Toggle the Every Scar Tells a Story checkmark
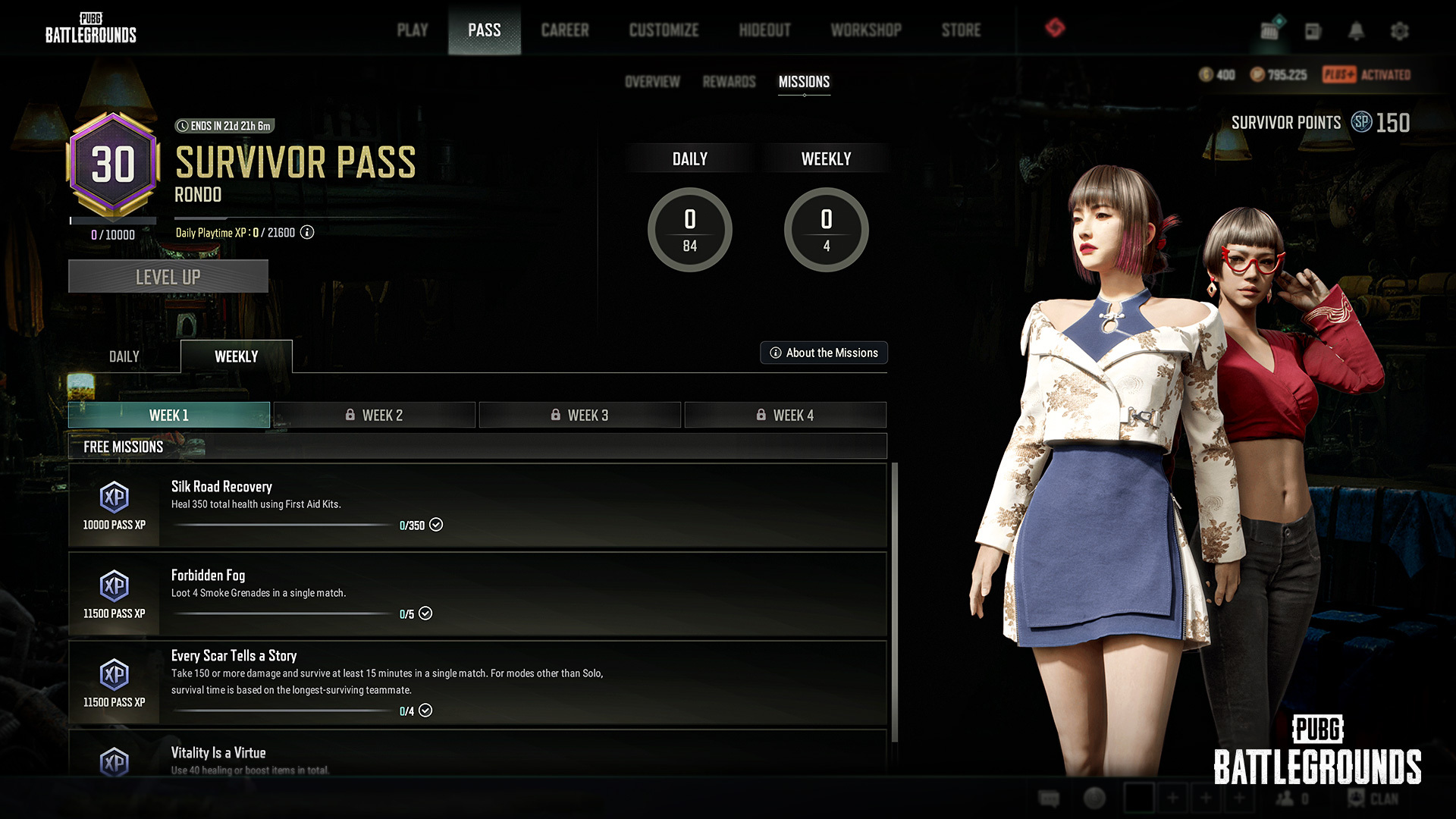 425,711
